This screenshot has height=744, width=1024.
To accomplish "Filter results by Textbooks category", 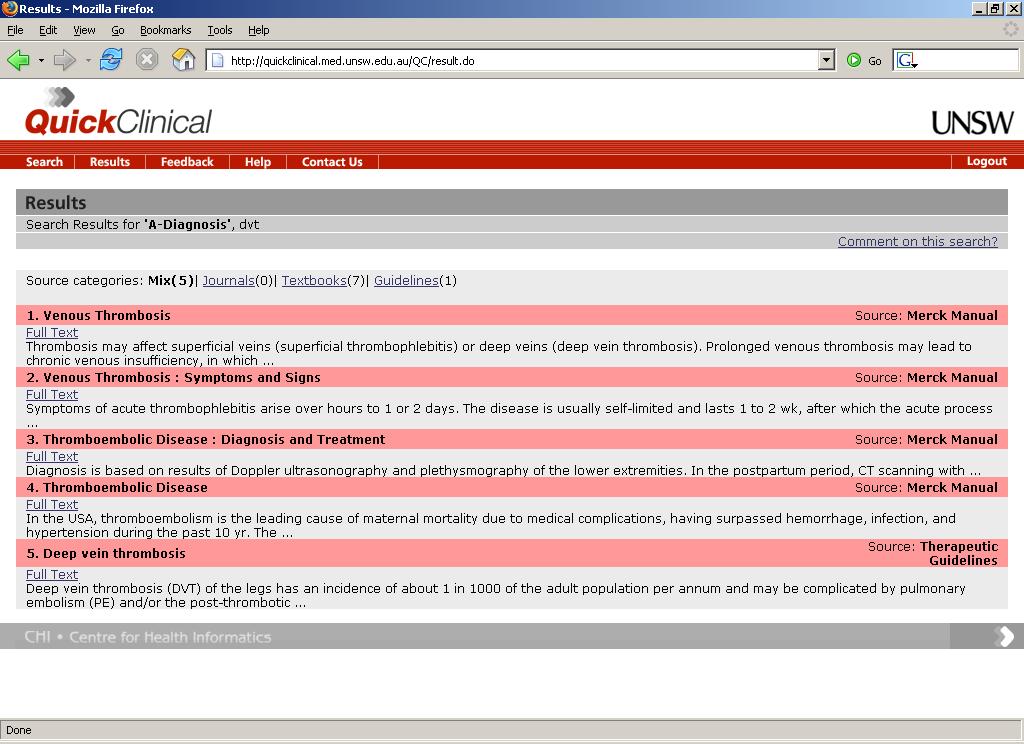I will [x=313, y=281].
